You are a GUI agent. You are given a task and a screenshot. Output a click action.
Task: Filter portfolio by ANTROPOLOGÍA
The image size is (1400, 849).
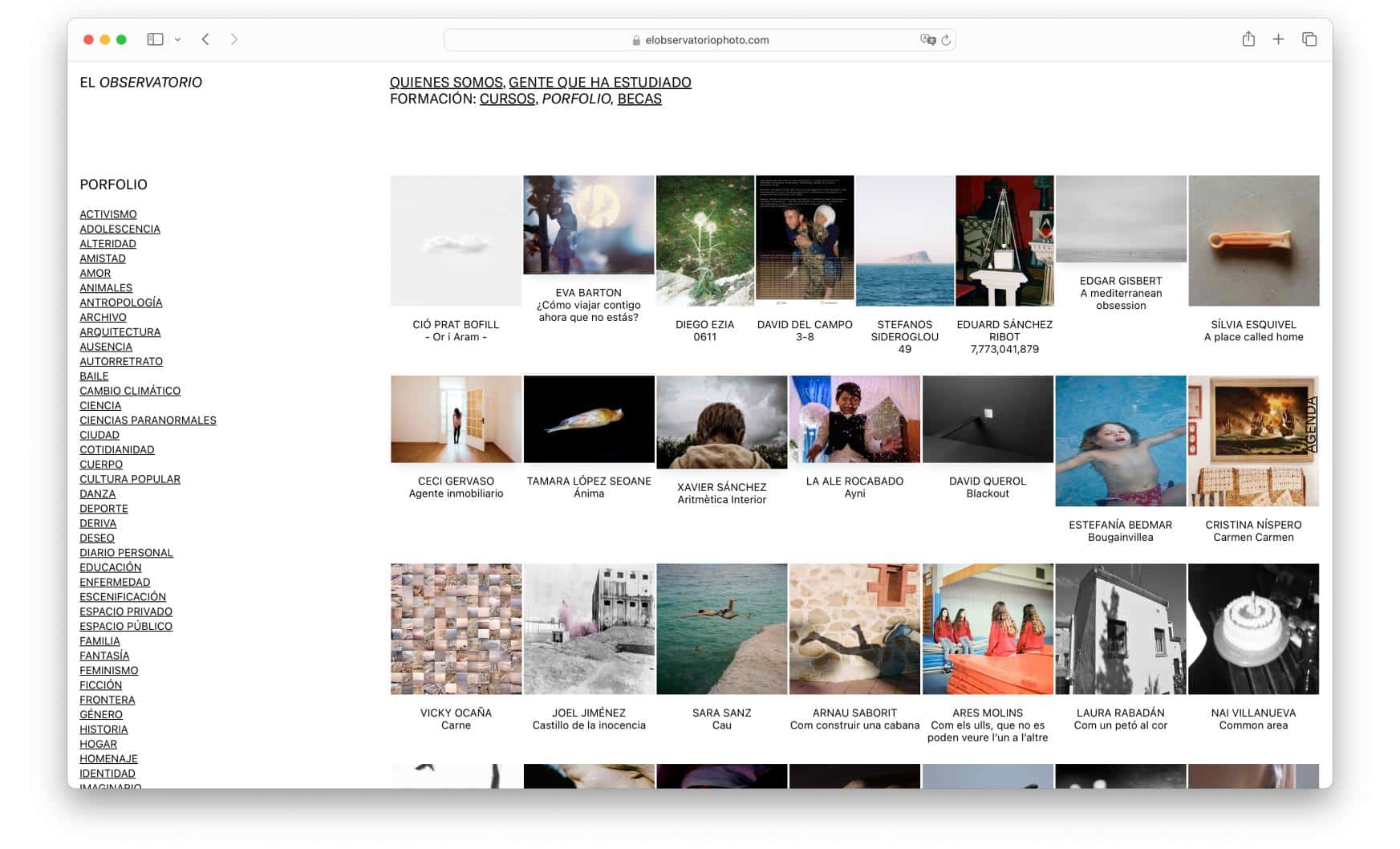(121, 303)
